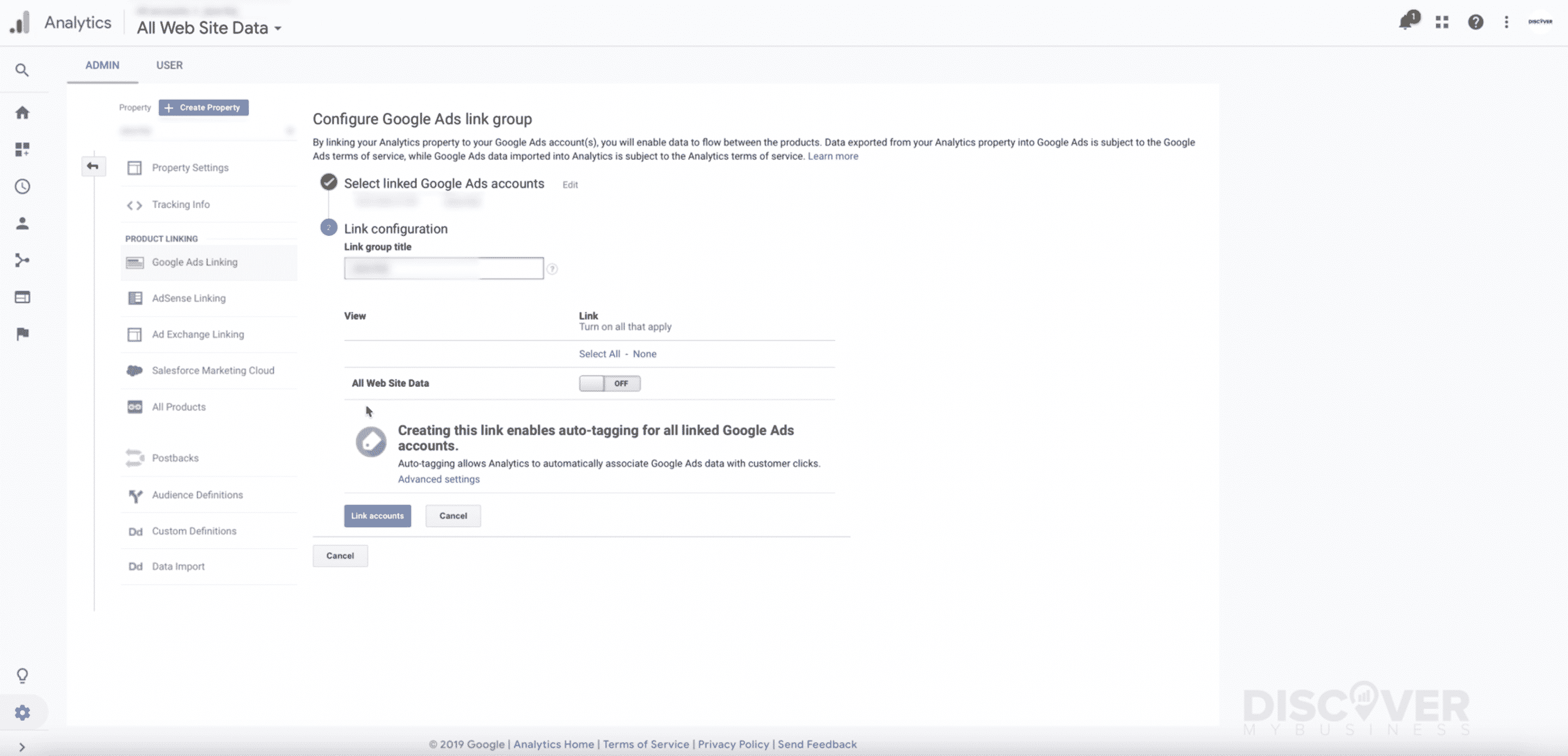Screen dimensions: 1568x756
Task: Expand the left sidebar with the chevron arrow
Action: 22,747
